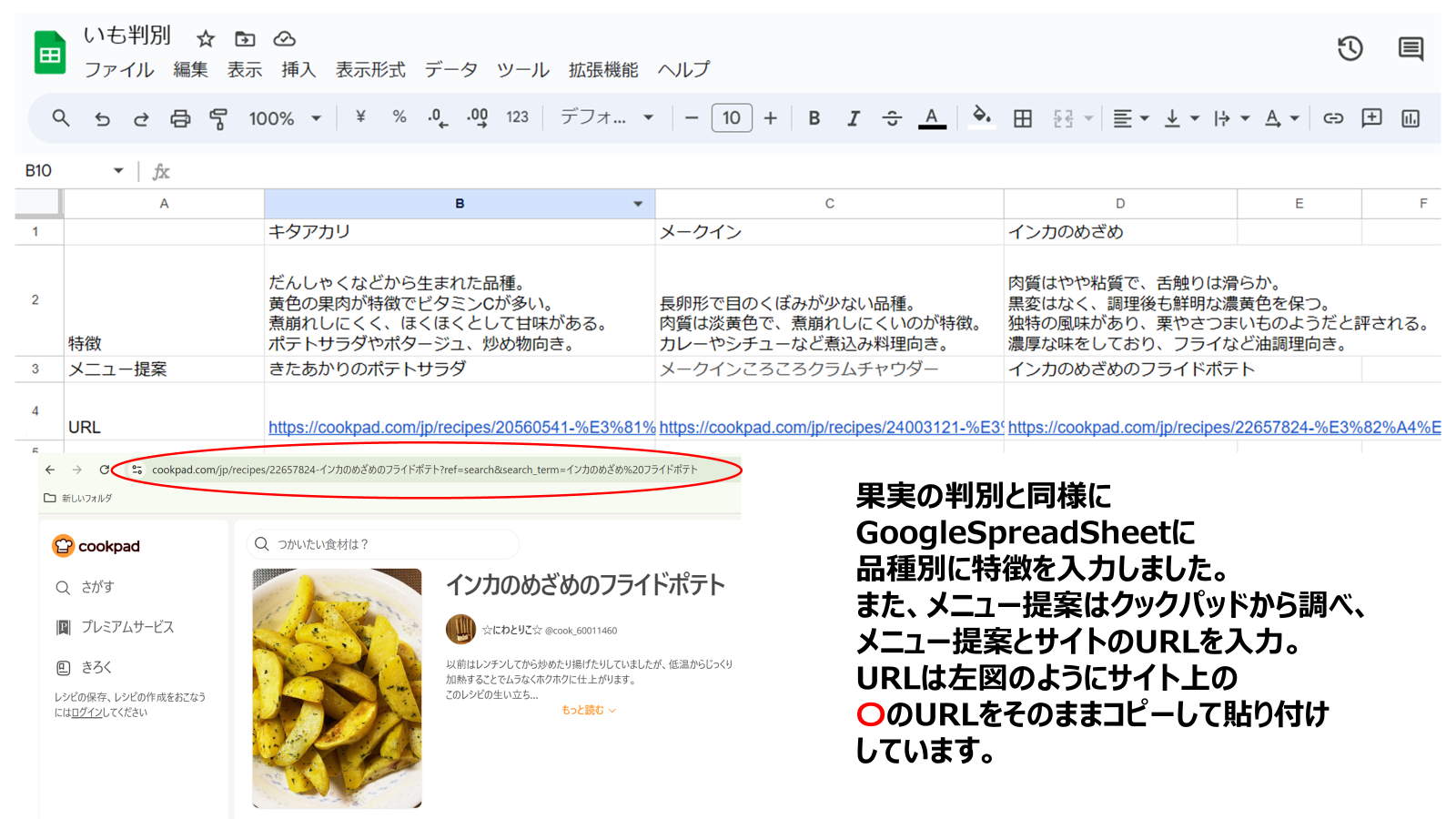Format as yen currency
Viewport: 1456px width, 819px height.
pyautogui.click(x=360, y=116)
